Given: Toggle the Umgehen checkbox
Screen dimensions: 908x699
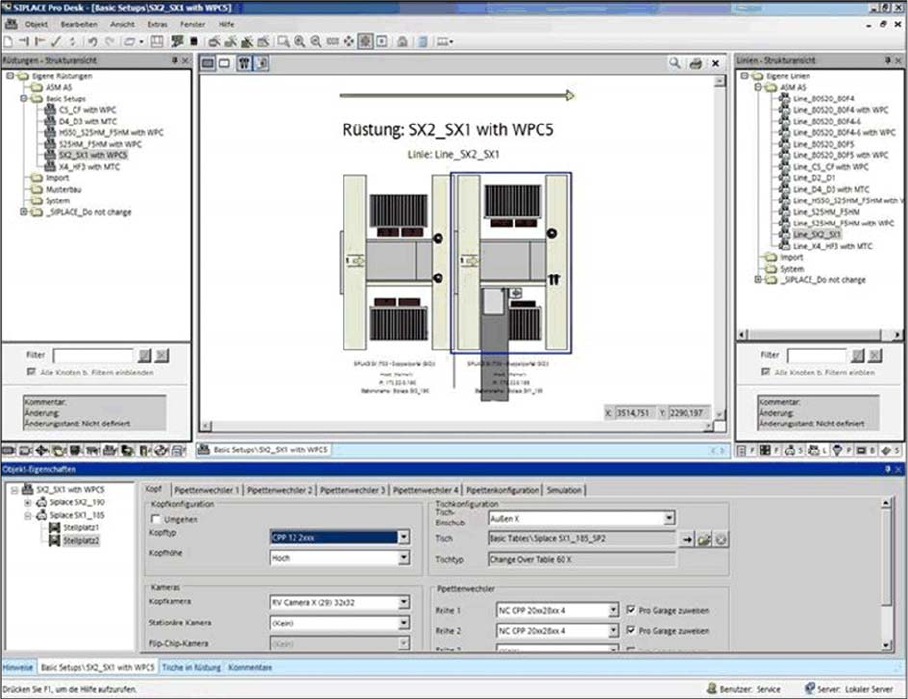Looking at the screenshot, I should click(x=156, y=519).
